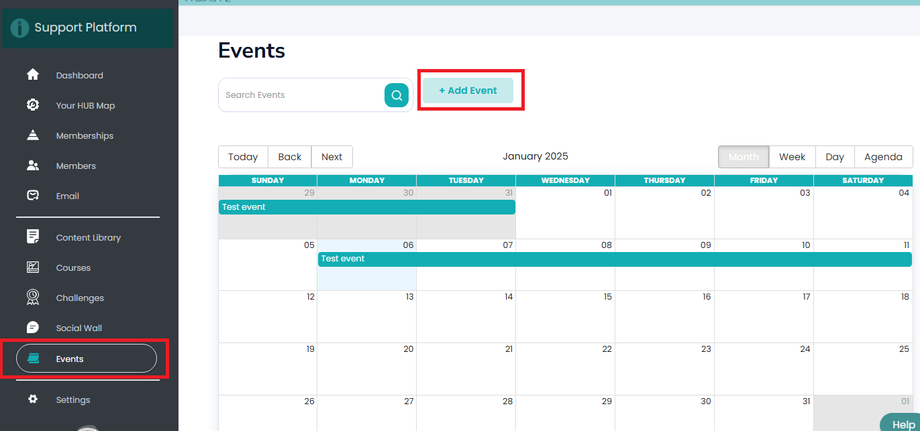Viewport: 920px width, 431px height.
Task: Open the Social Wall chat icon
Action: 33,327
